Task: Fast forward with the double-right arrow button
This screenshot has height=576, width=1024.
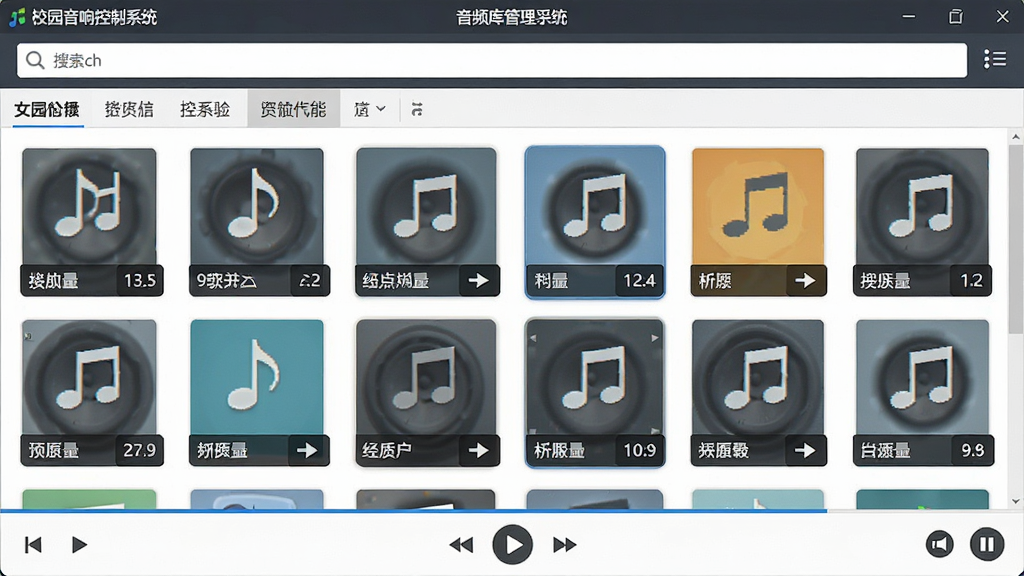Action: (x=564, y=545)
